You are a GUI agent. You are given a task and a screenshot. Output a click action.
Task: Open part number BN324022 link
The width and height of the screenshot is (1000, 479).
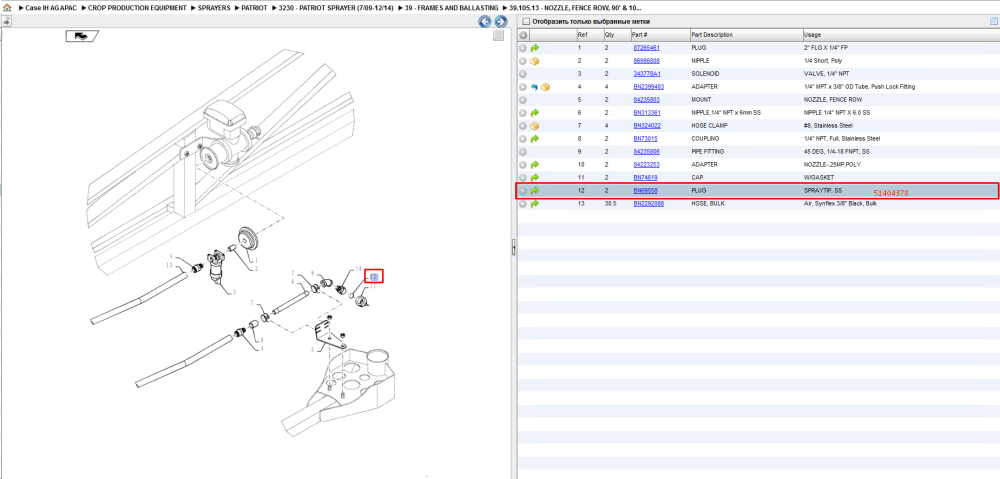(x=647, y=126)
